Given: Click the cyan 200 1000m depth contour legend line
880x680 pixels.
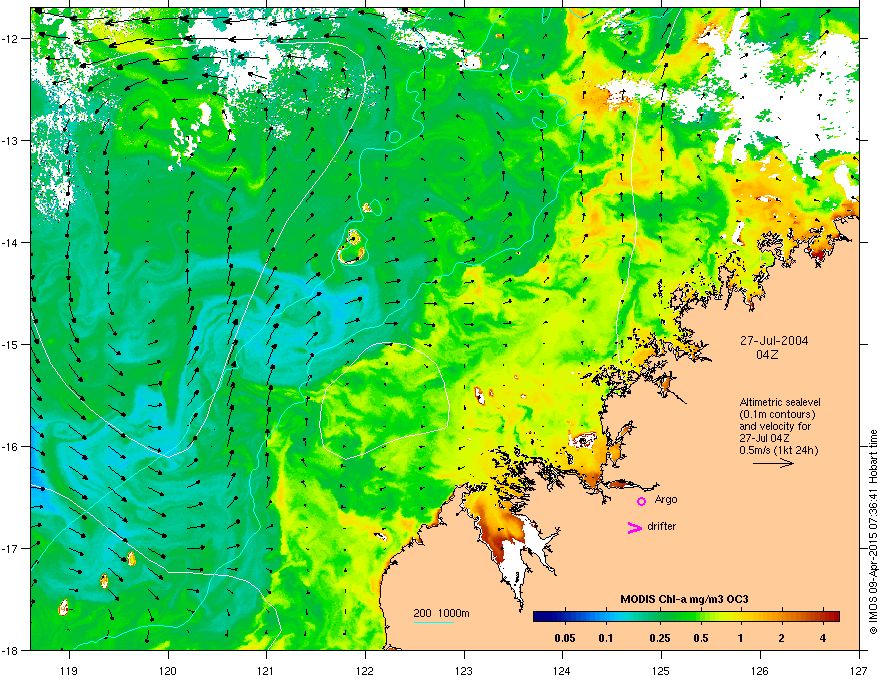Looking at the screenshot, I should point(433,622).
